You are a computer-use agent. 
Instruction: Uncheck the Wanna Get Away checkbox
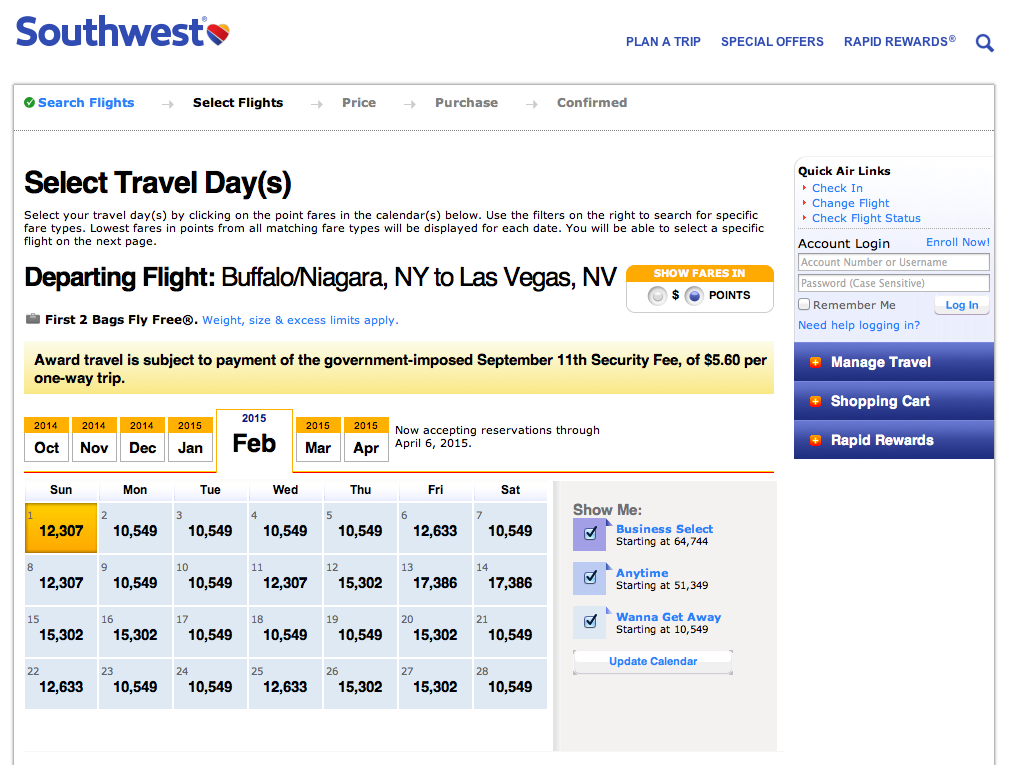point(590,622)
